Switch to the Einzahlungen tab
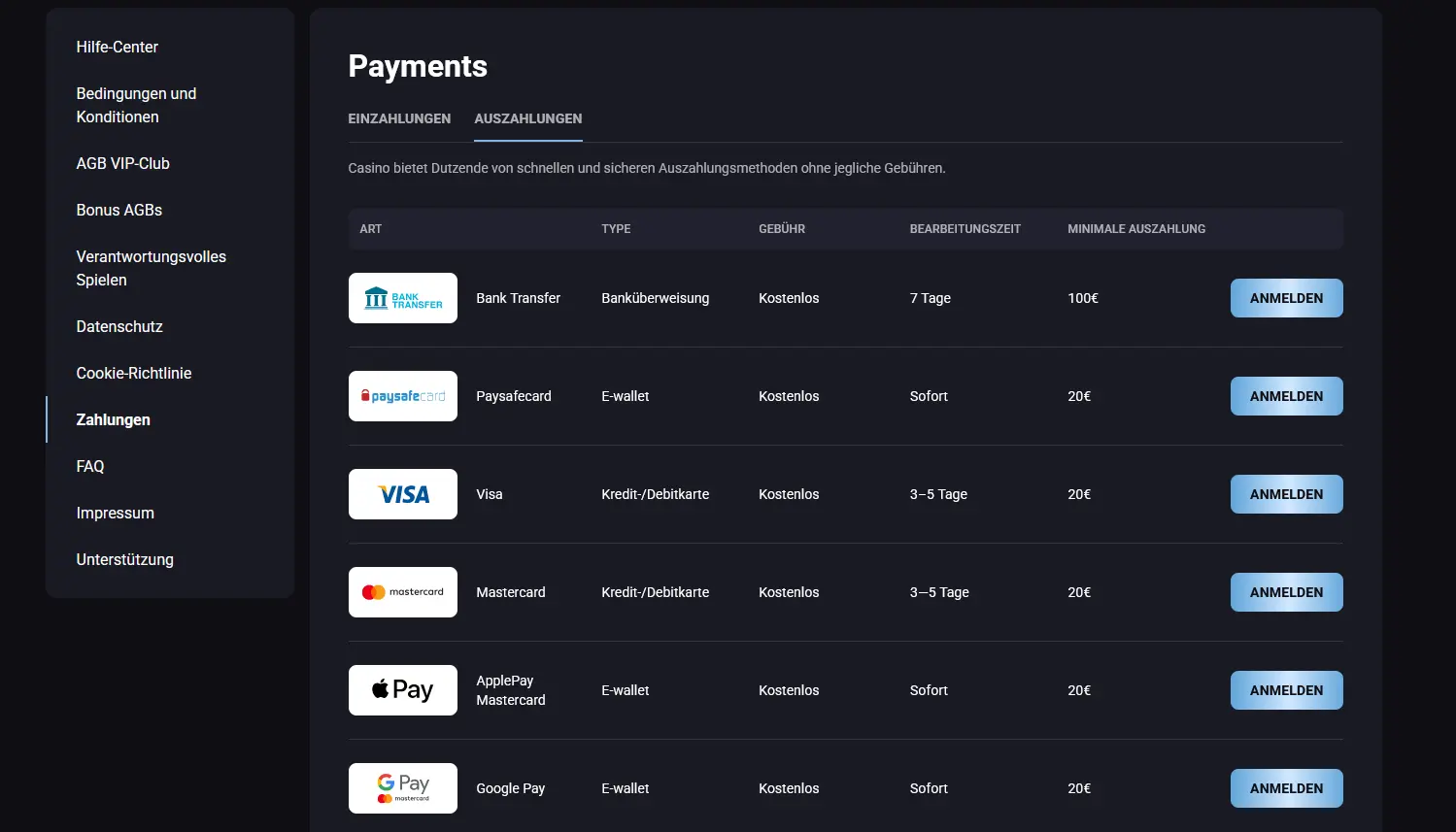The height and width of the screenshot is (832, 1456). (399, 118)
